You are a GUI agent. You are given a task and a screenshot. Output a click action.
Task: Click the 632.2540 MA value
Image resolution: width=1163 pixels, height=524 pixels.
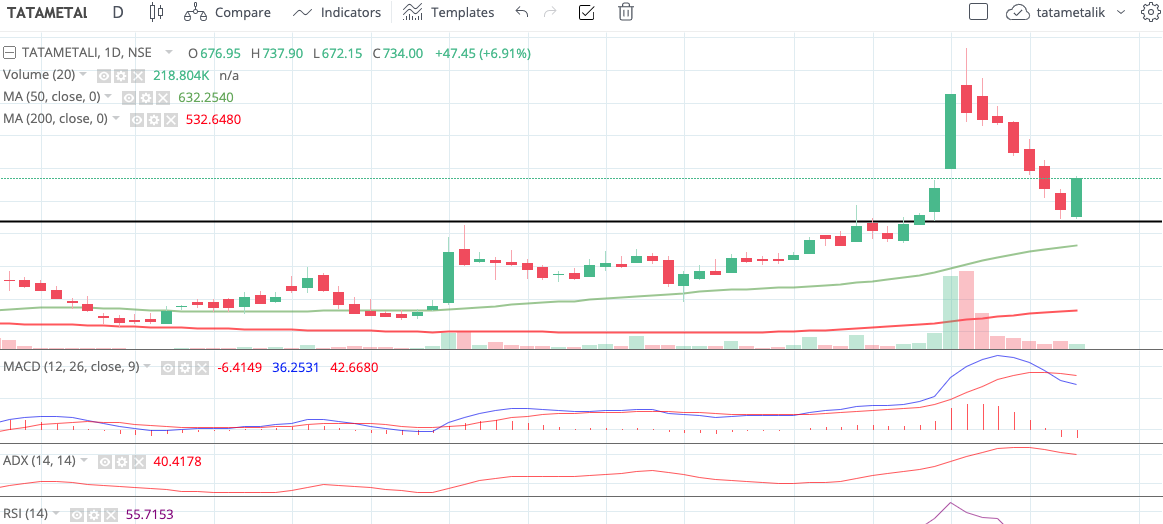pos(206,97)
